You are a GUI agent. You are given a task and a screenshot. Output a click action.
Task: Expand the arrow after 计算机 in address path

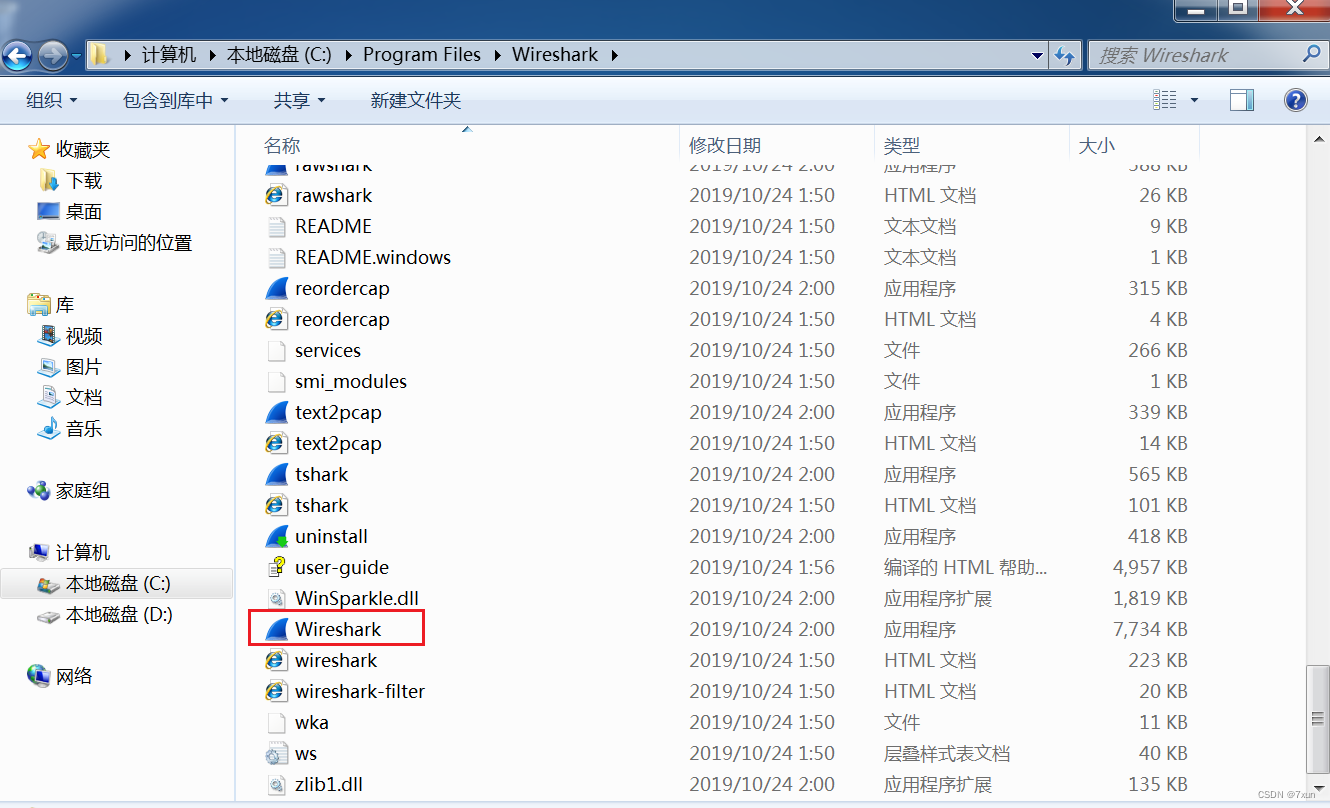click(x=211, y=55)
